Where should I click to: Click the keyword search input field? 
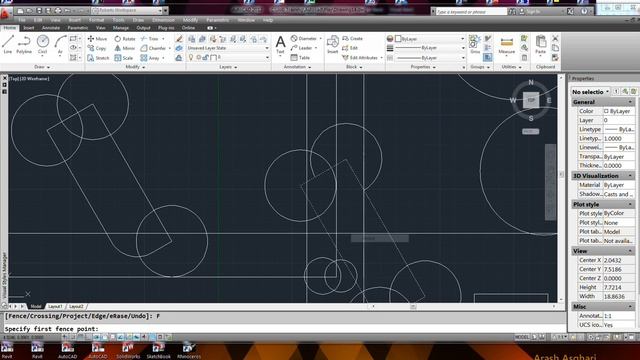pyautogui.click(x=471, y=12)
